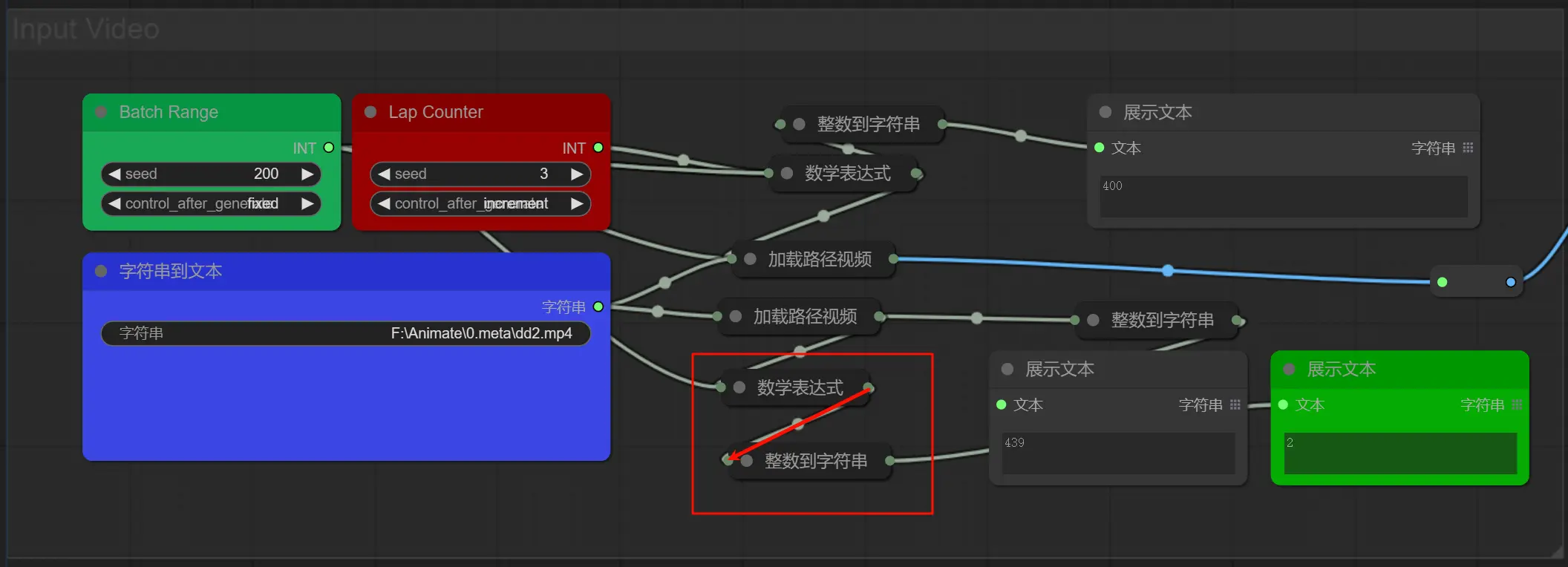This screenshot has height=567, width=1568.
Task: Toggle collapse on the blue 字符串到文本 node
Action: pyautogui.click(x=101, y=271)
